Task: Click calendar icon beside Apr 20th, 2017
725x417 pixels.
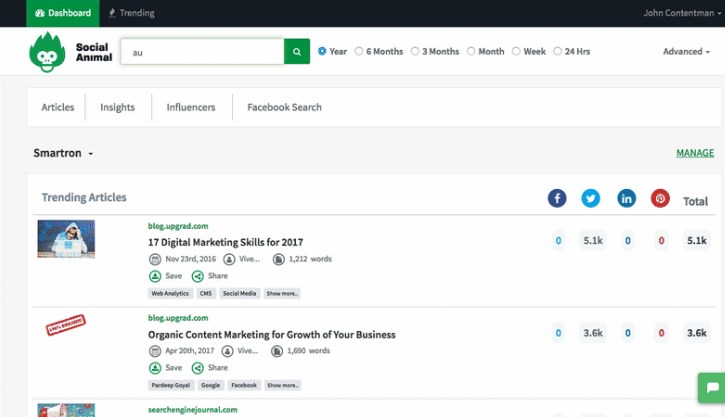Action: click(155, 351)
